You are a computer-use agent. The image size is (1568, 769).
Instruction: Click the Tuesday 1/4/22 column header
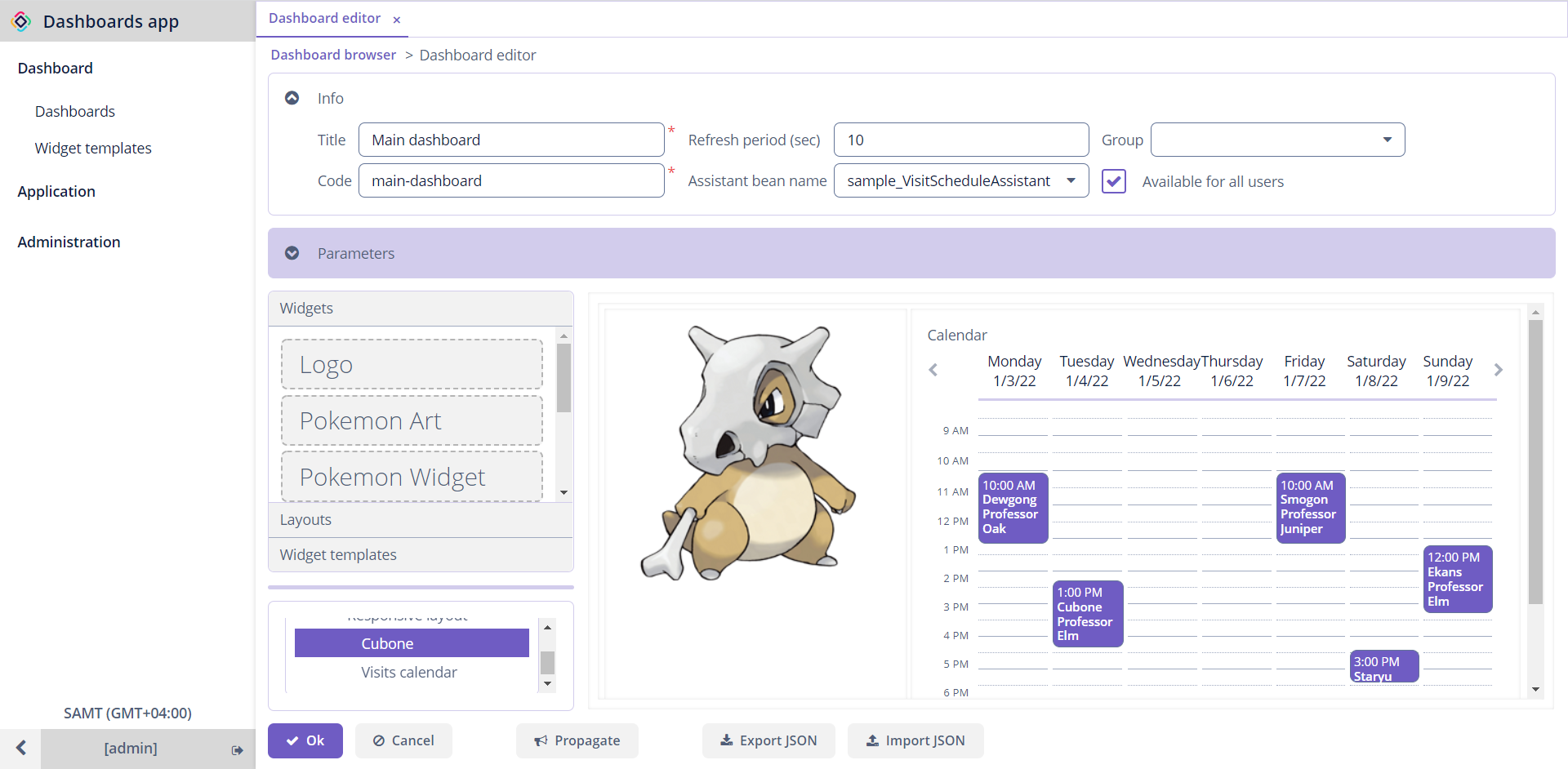click(x=1087, y=371)
